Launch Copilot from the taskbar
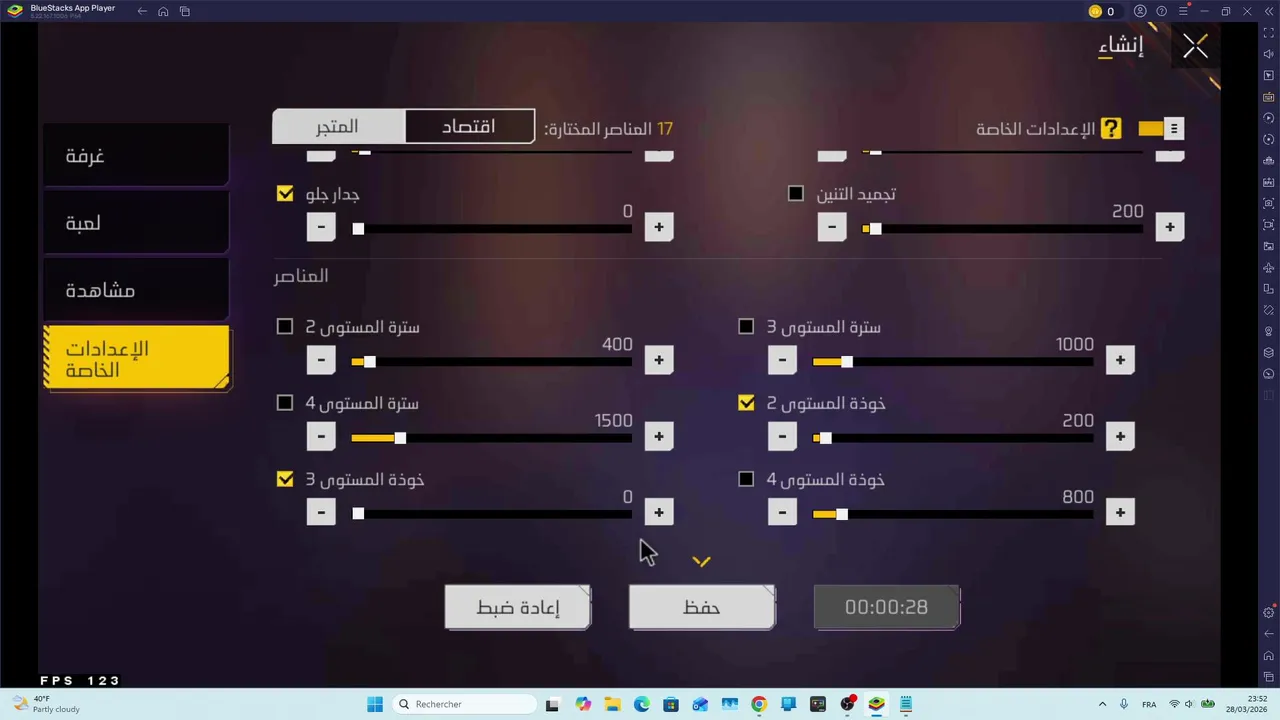Viewport: 1280px width, 720px height. (x=583, y=704)
